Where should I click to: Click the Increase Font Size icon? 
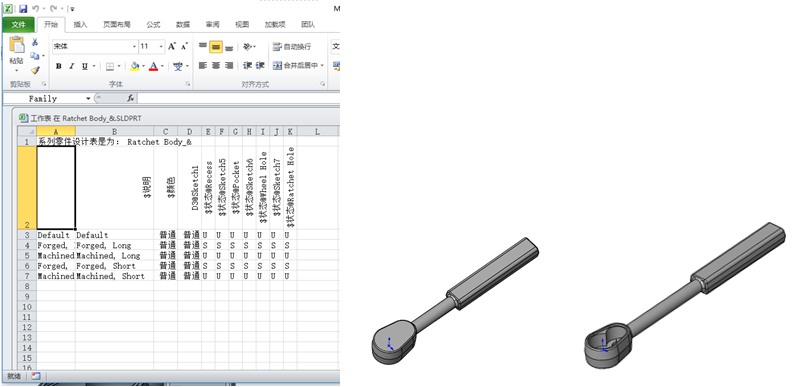click(x=172, y=46)
